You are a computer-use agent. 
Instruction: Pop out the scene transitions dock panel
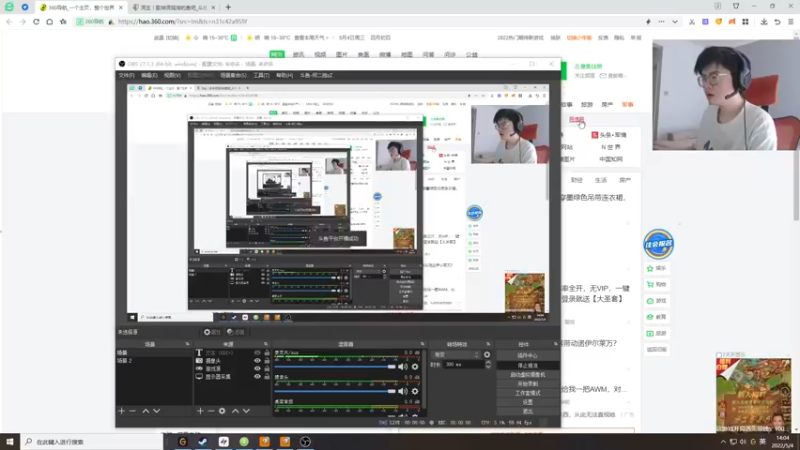pyautogui.click(x=488, y=344)
